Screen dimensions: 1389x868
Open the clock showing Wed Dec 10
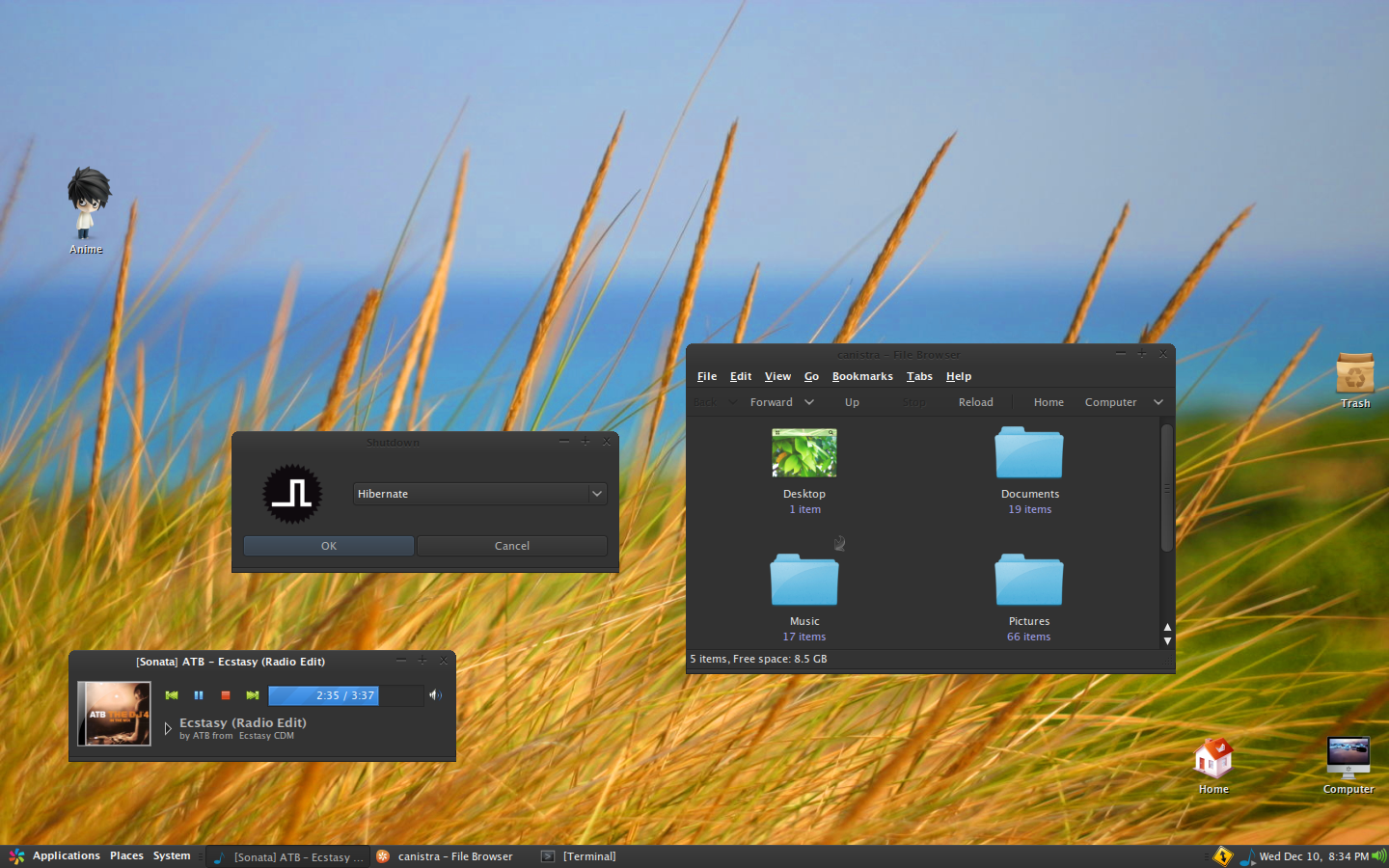[1314, 856]
